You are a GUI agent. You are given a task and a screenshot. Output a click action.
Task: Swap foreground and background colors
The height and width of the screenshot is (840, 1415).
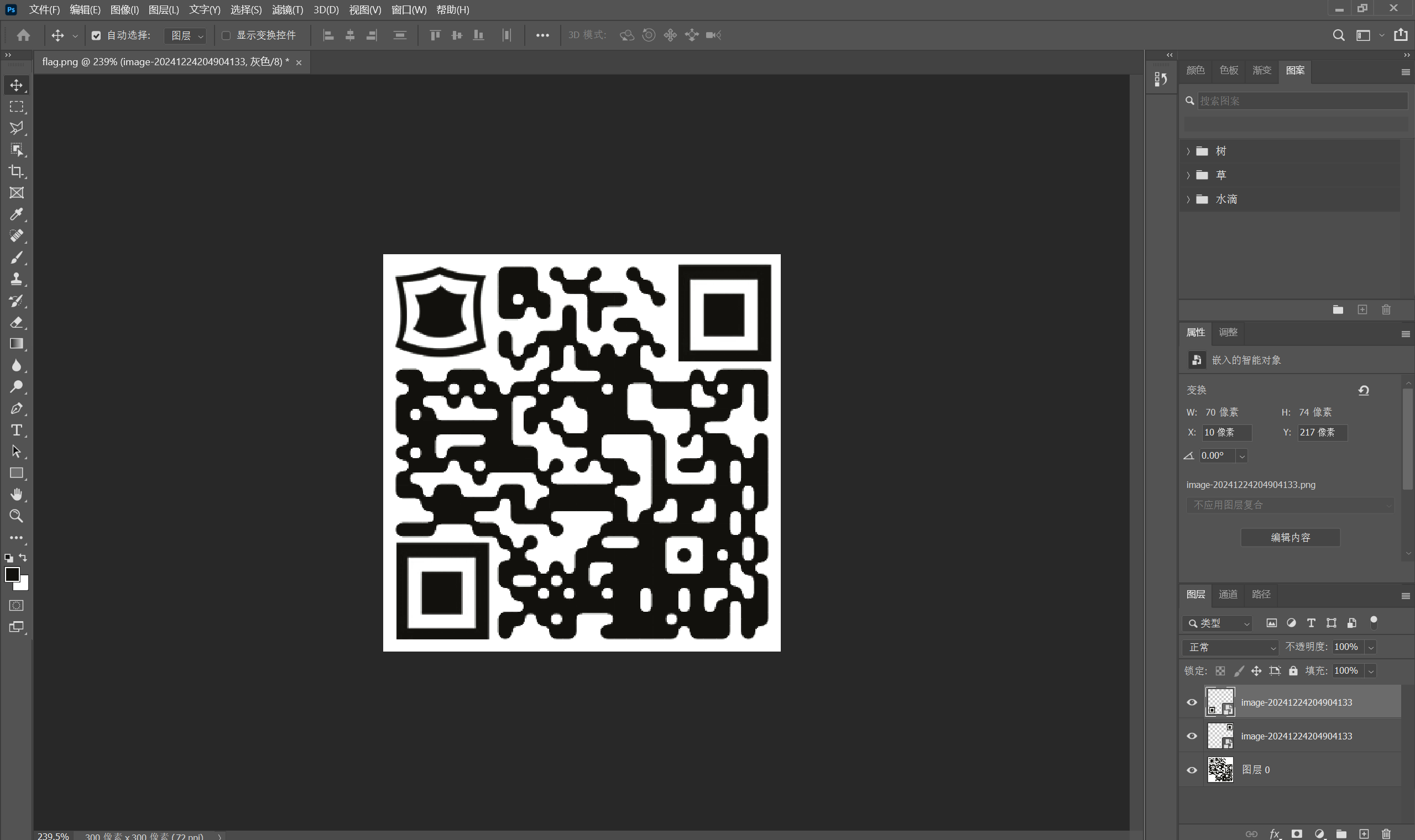point(23,558)
